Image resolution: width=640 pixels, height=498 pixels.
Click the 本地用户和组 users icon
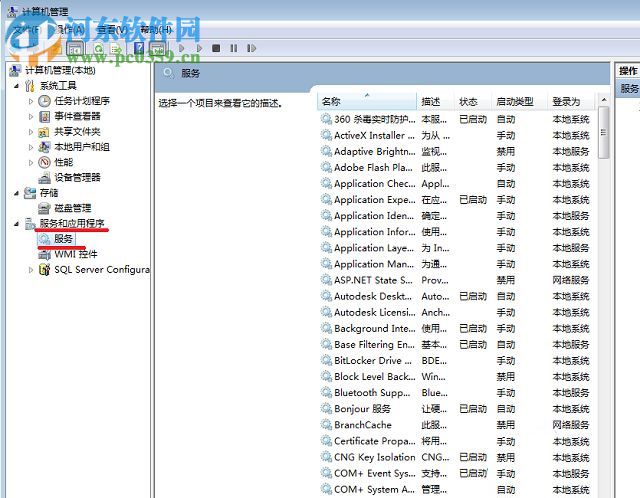coord(44,147)
